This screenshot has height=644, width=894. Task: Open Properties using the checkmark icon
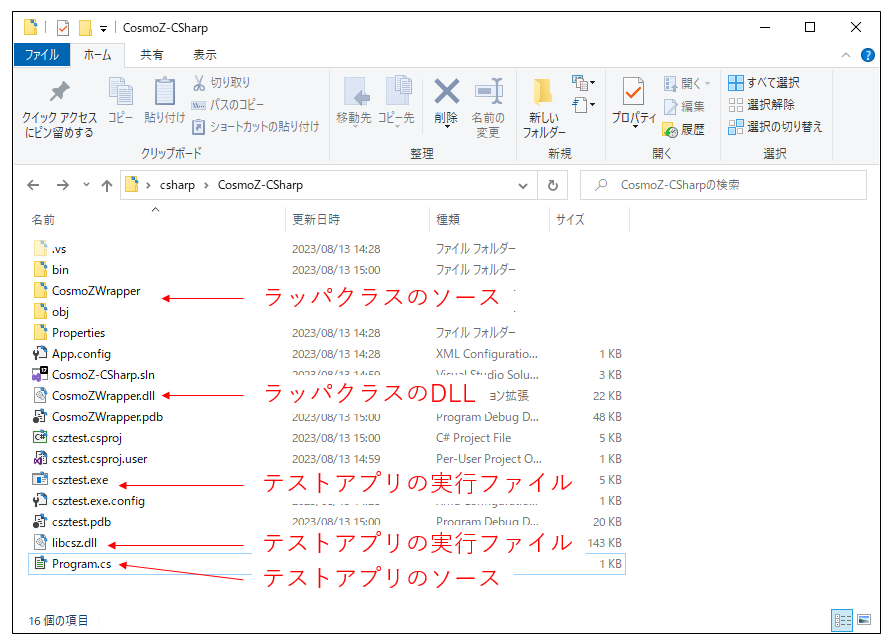click(632, 93)
